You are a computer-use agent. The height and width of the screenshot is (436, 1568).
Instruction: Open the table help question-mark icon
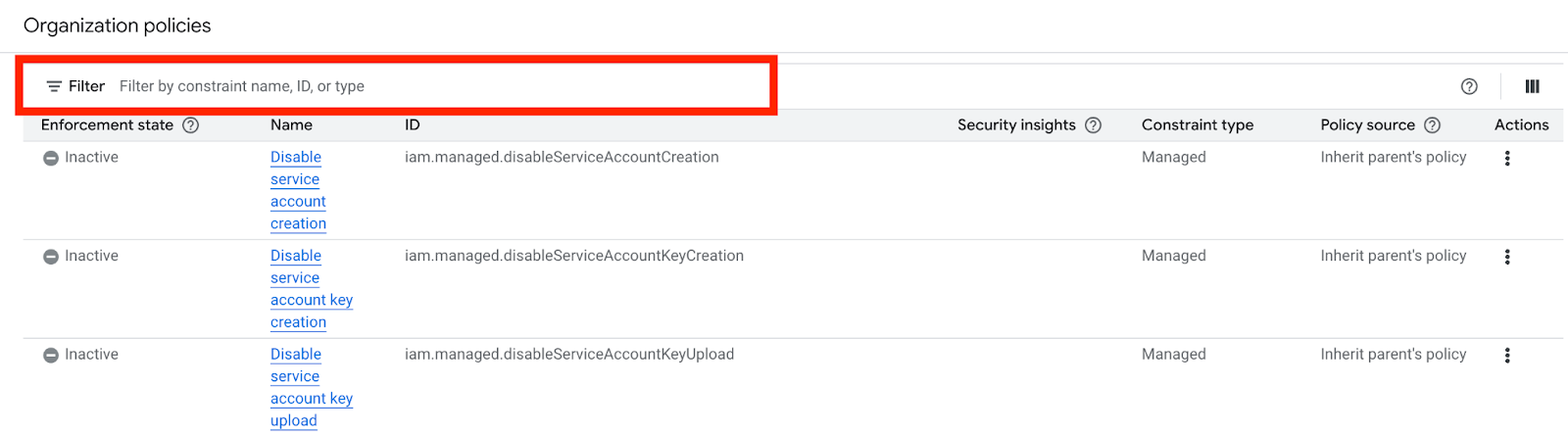click(x=1469, y=86)
